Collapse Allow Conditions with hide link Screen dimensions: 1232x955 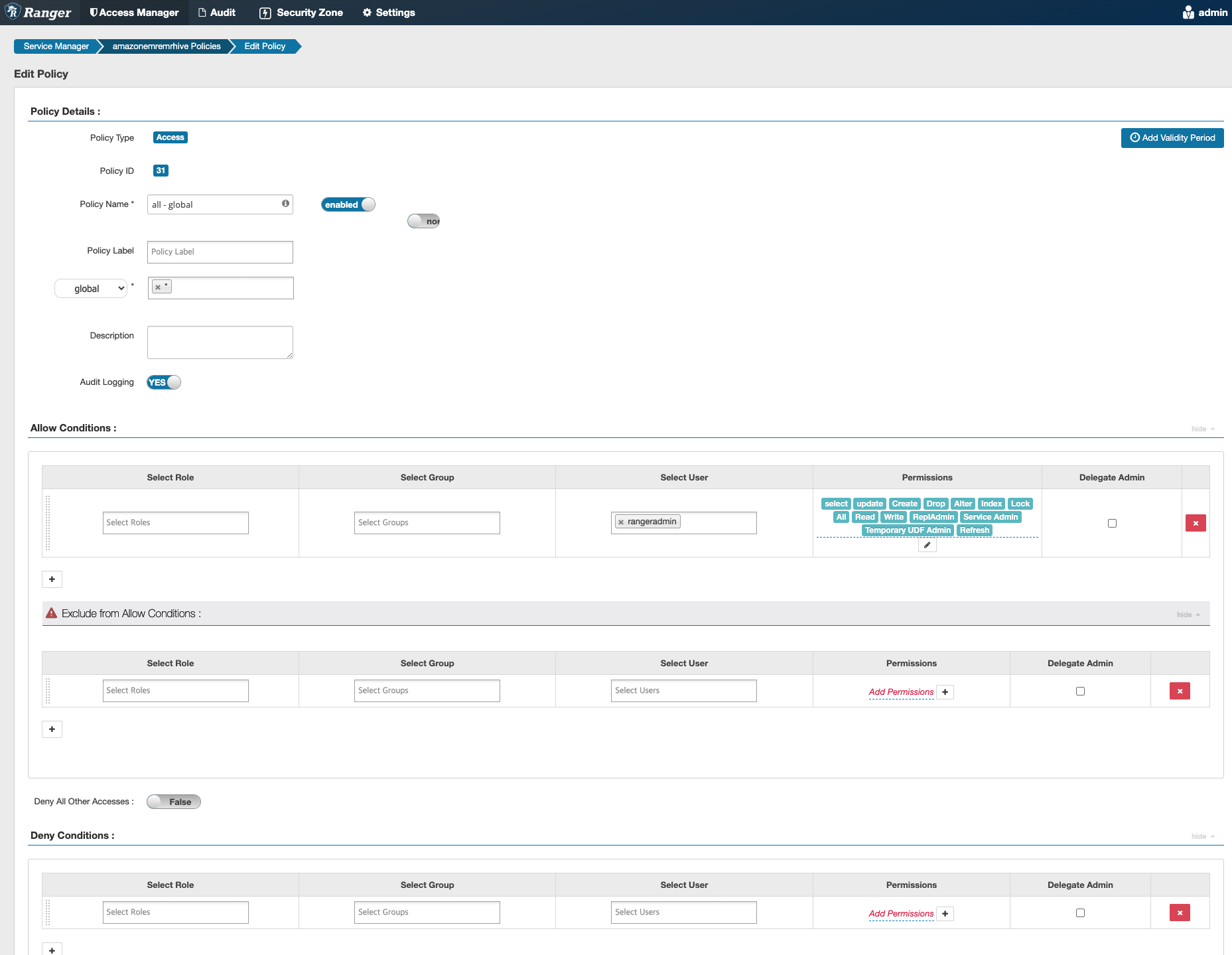1203,429
